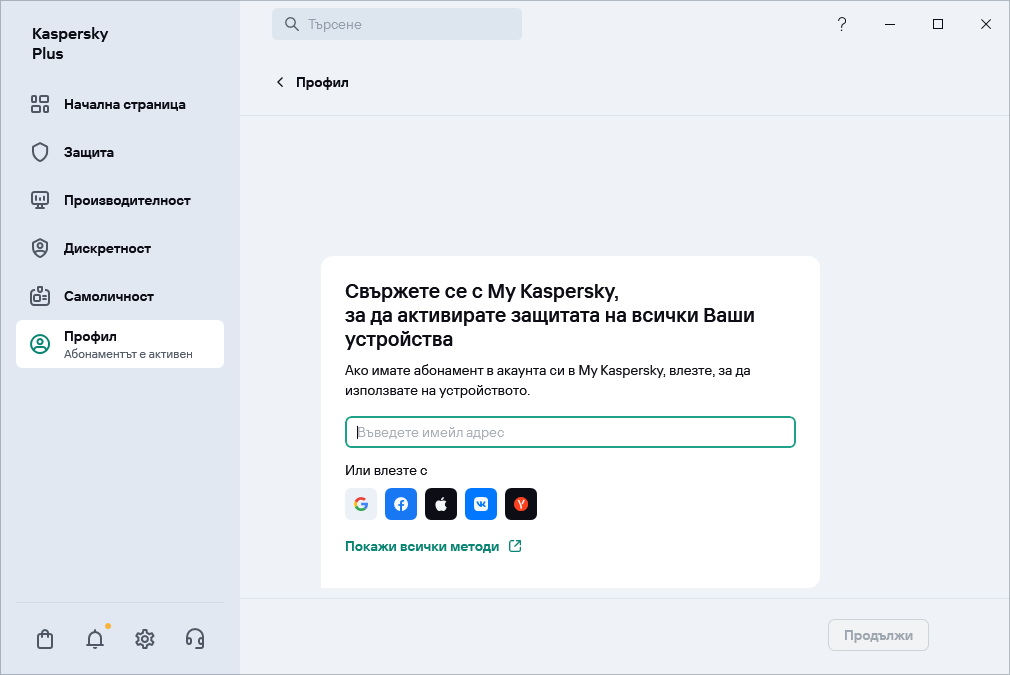Open settings via the gear icon
1010x675 pixels.
click(145, 638)
